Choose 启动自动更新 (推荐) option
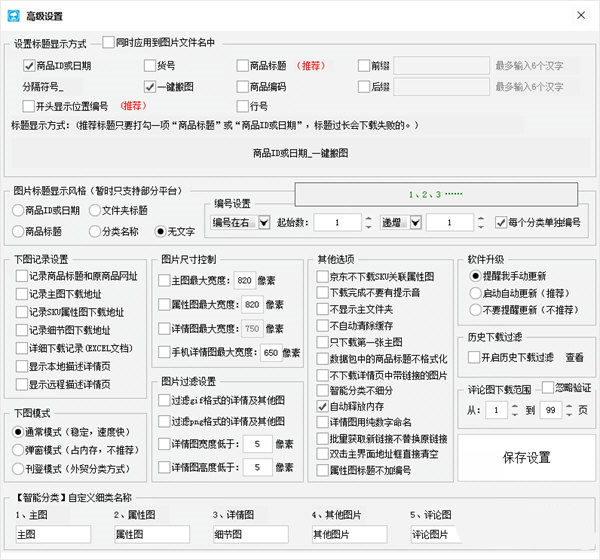600x560 pixels. coord(476,293)
